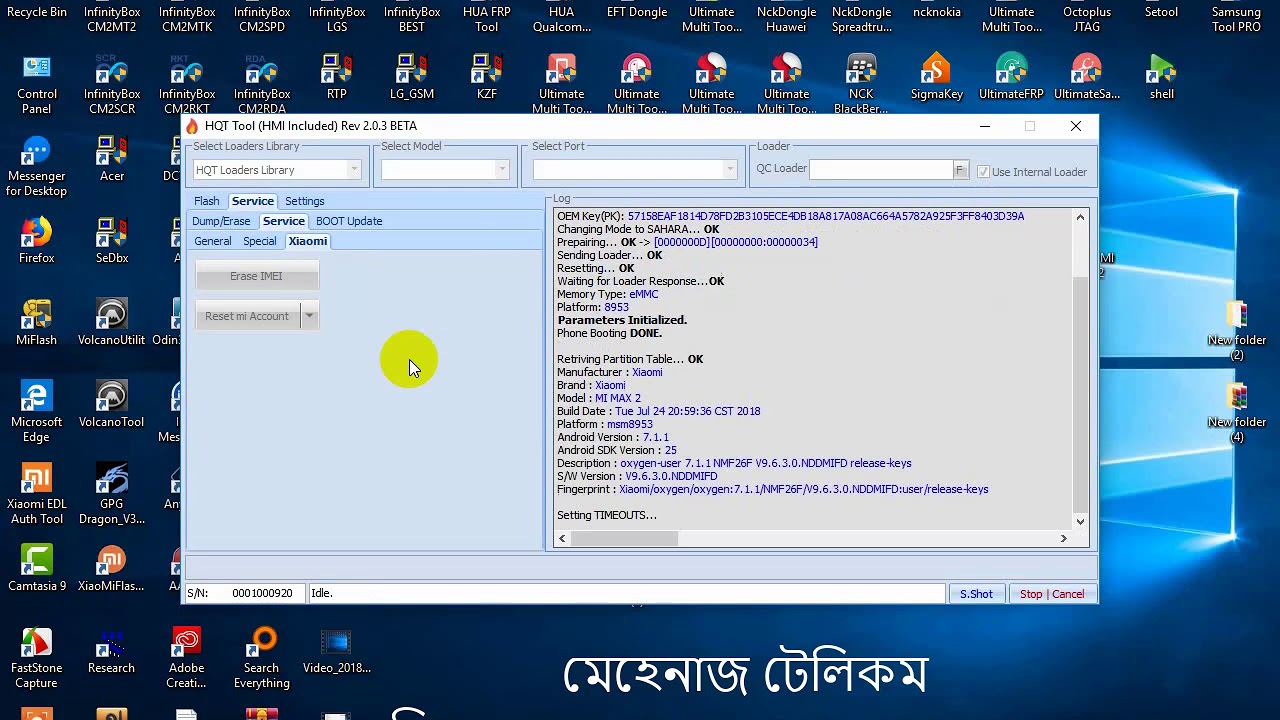Image resolution: width=1280 pixels, height=720 pixels.
Task: Launch Messenger for Desktop icon
Action: coord(37,166)
